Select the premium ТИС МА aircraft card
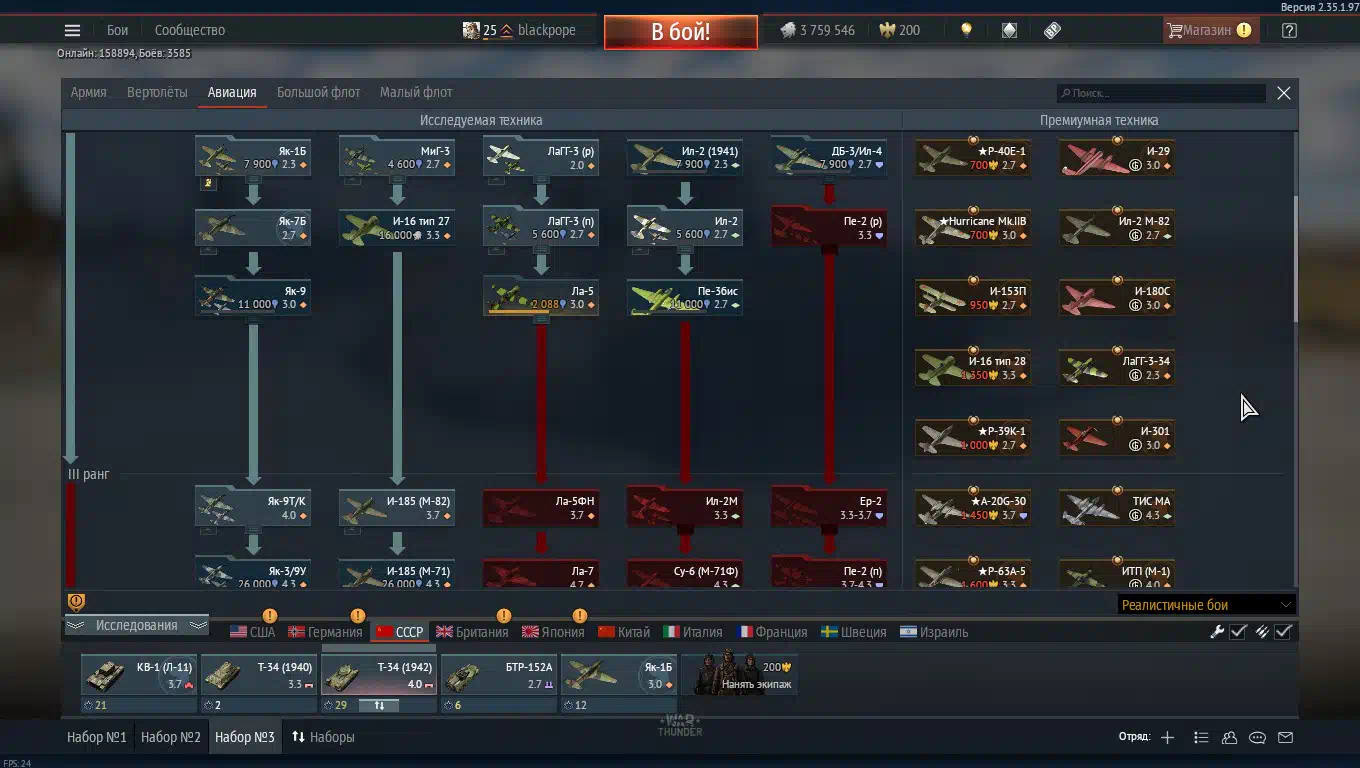This screenshot has width=1360, height=768. (x=1117, y=507)
